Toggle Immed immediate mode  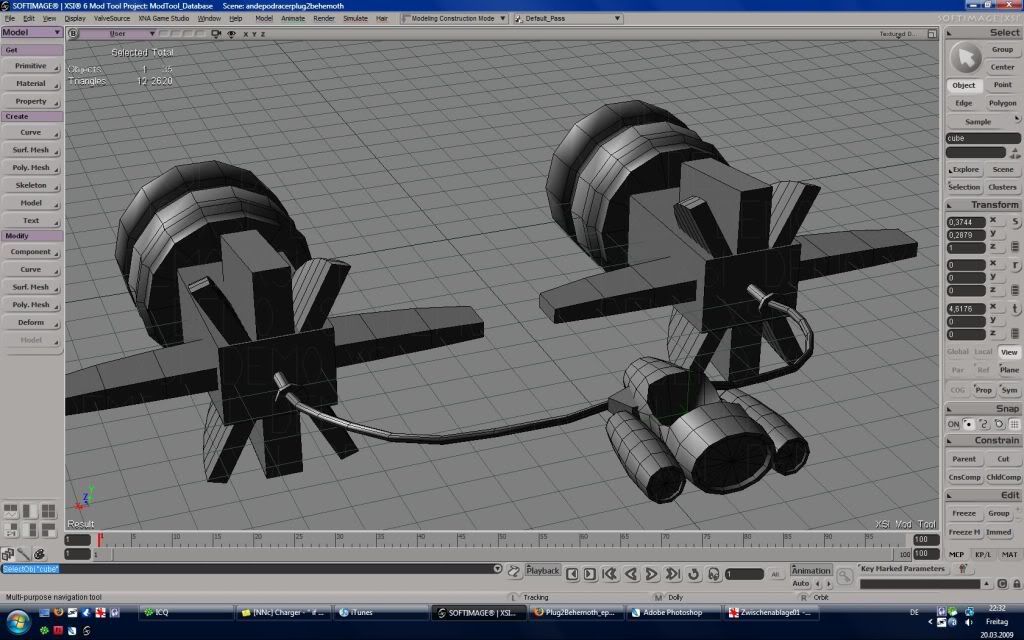999,532
